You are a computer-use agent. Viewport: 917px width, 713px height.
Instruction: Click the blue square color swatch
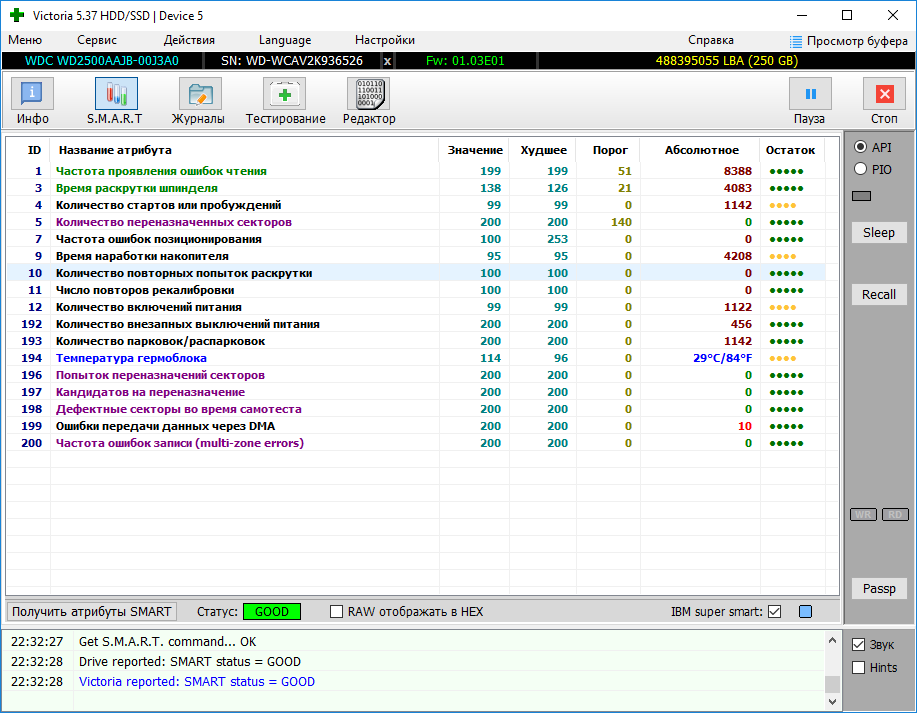tap(805, 612)
